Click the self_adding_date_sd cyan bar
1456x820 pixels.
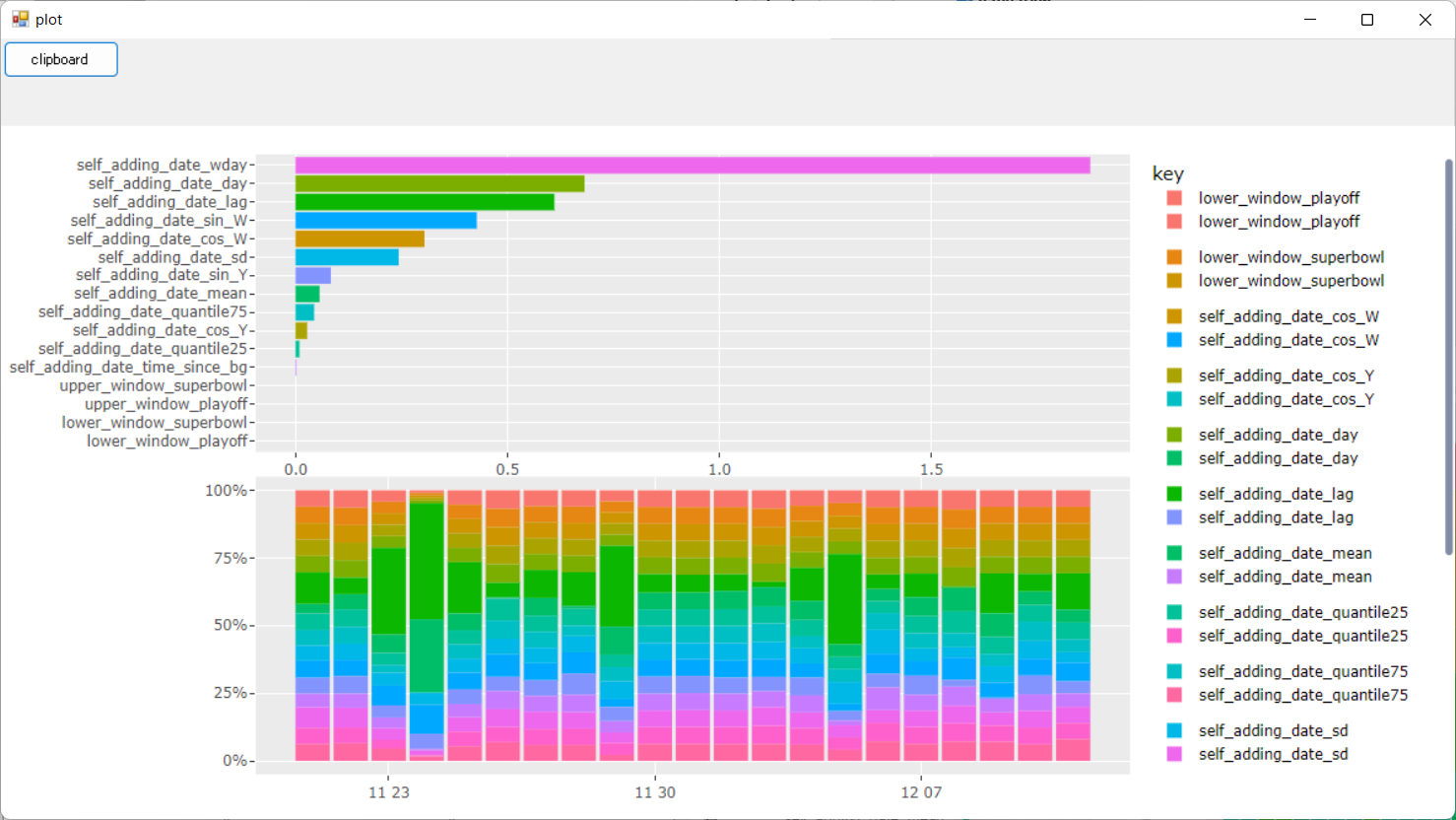pyautogui.click(x=347, y=257)
